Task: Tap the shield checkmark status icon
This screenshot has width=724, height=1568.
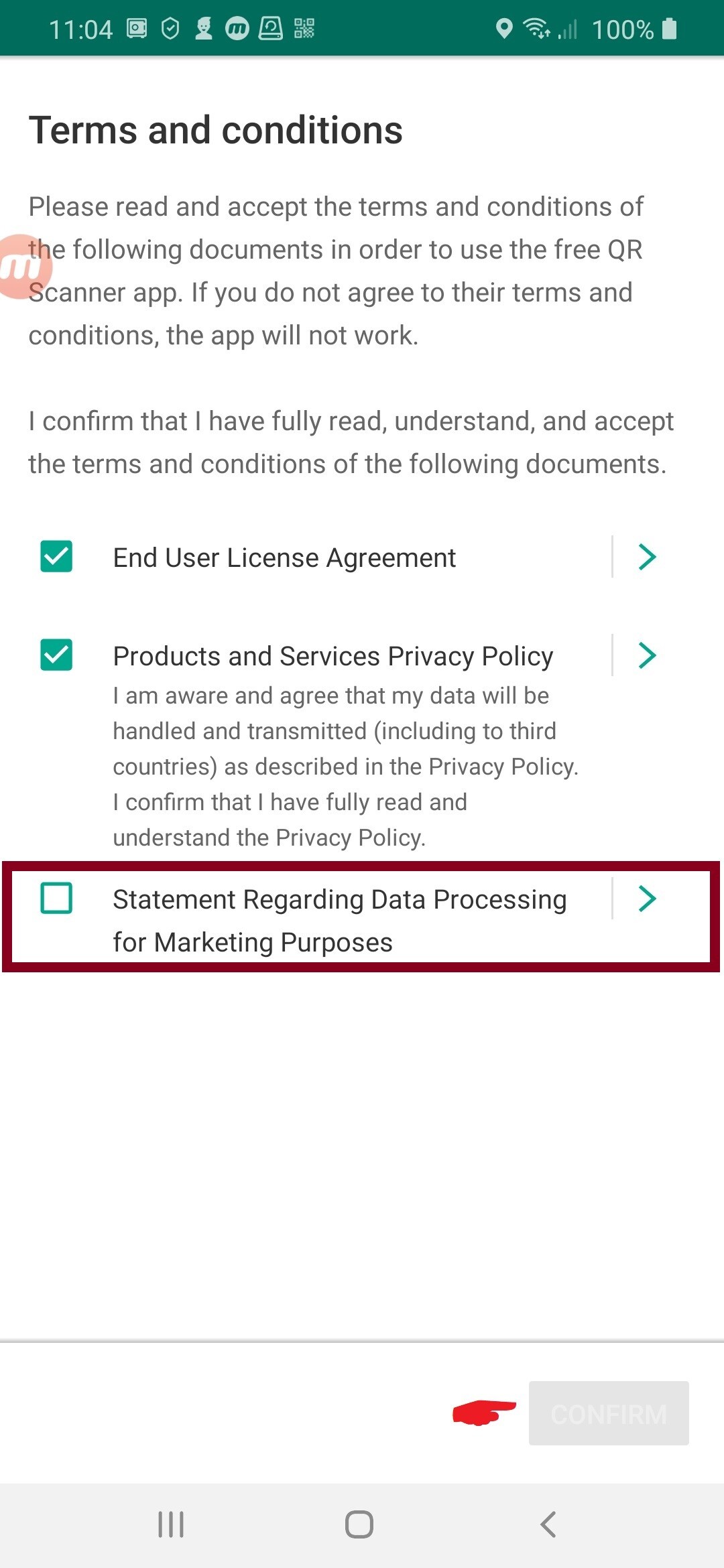Action: point(171,29)
